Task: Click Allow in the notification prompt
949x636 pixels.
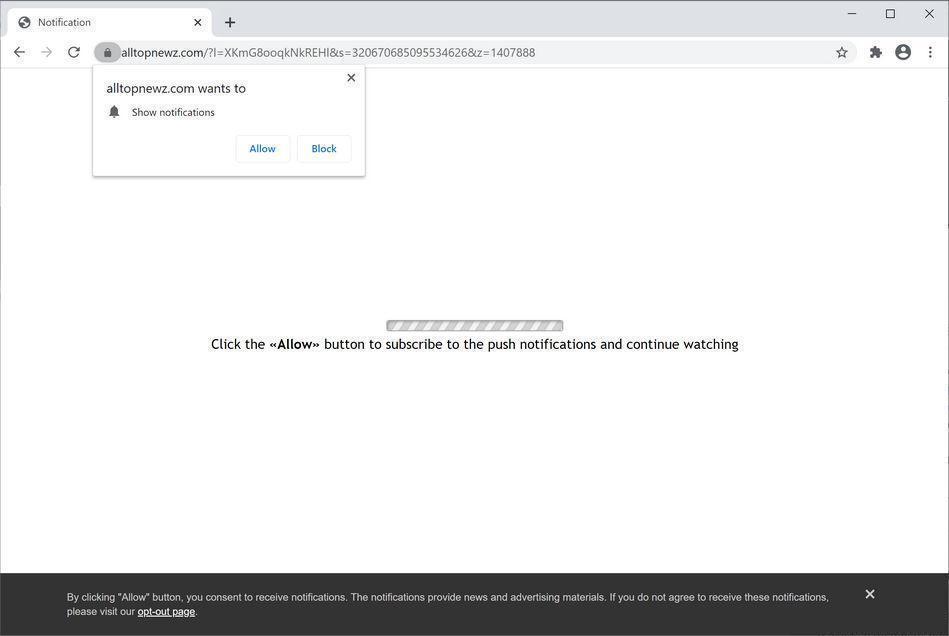Action: tap(263, 149)
